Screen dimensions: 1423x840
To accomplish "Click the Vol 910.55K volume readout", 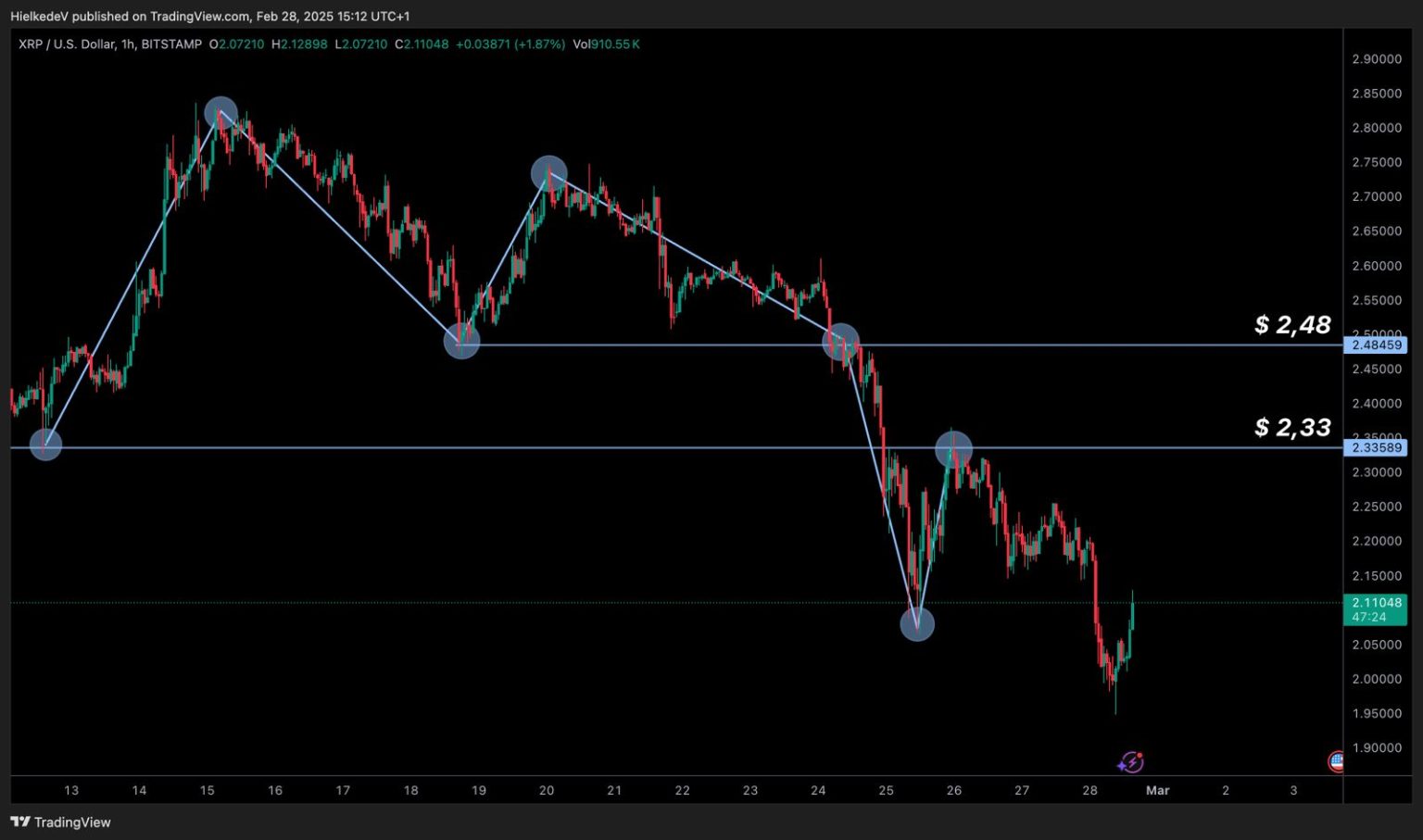I will click(x=606, y=44).
